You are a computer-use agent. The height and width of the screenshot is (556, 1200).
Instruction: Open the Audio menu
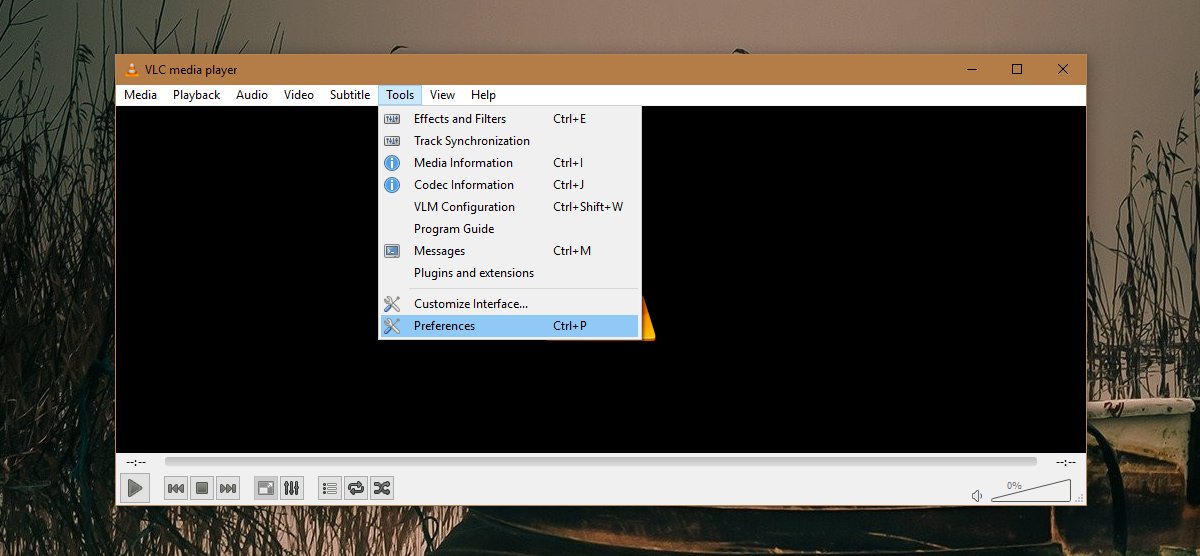pos(252,95)
